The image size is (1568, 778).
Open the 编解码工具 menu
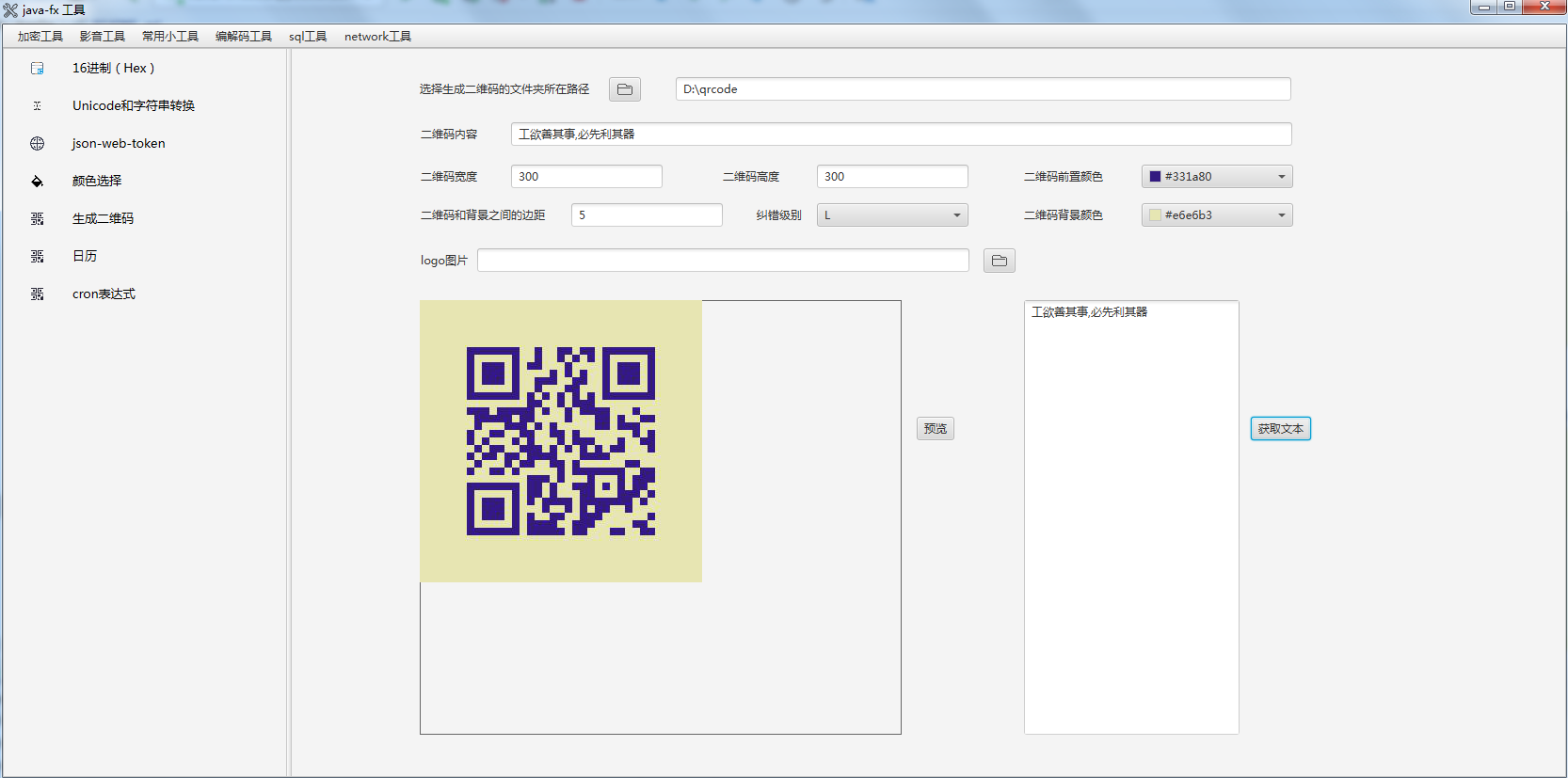click(x=244, y=37)
